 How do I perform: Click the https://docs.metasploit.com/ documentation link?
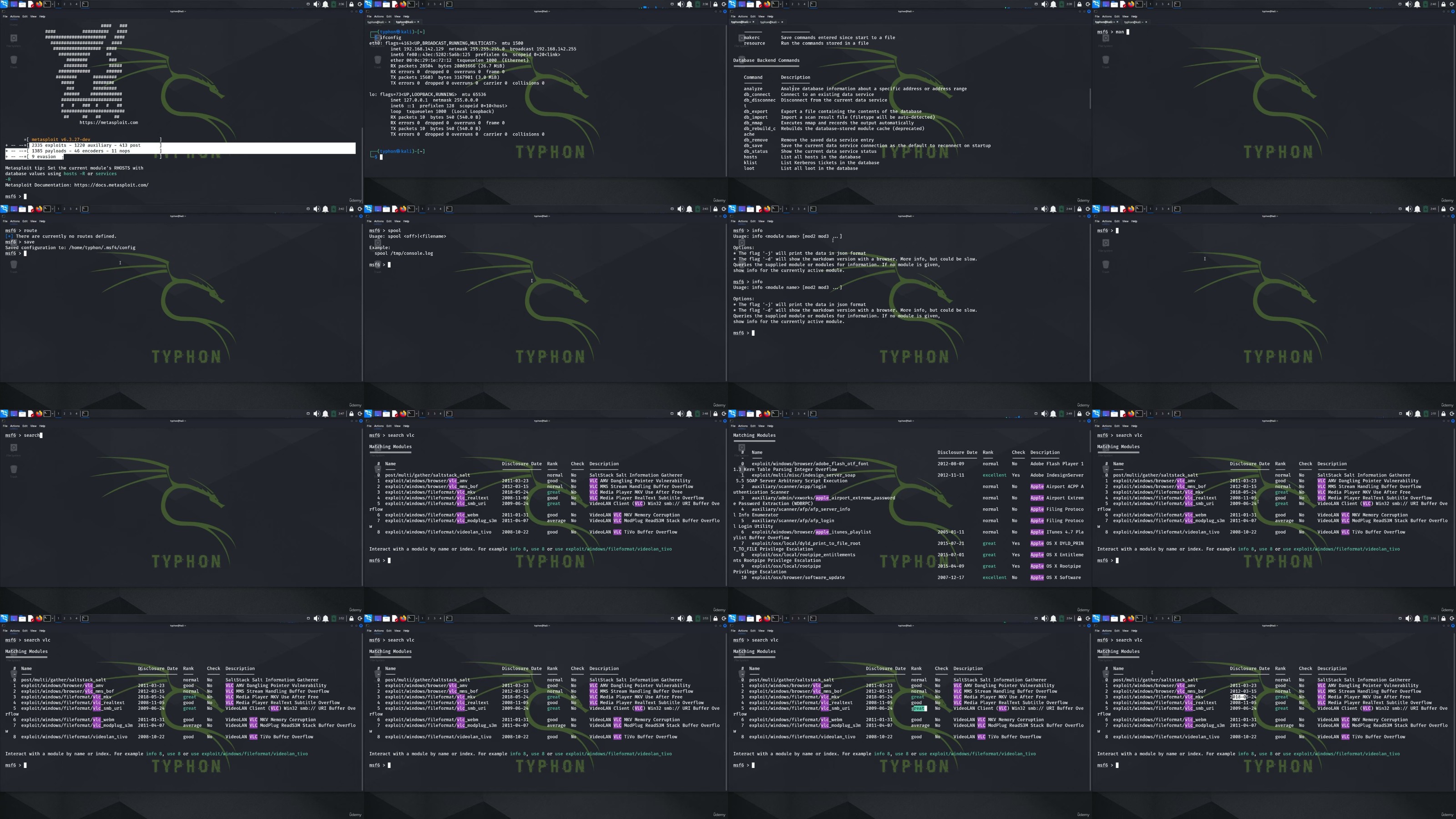(111, 185)
